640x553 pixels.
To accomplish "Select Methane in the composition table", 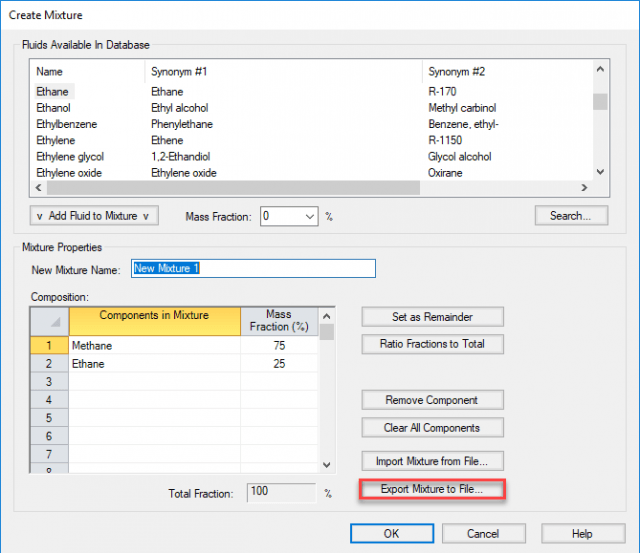I will pyautogui.click(x=155, y=346).
